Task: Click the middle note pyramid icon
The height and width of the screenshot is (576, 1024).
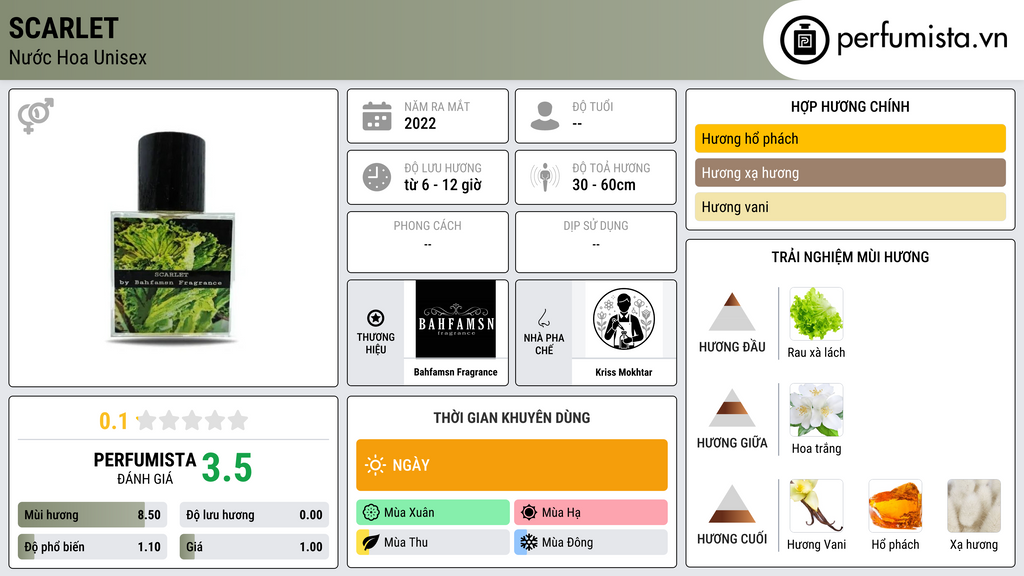Action: [x=732, y=408]
